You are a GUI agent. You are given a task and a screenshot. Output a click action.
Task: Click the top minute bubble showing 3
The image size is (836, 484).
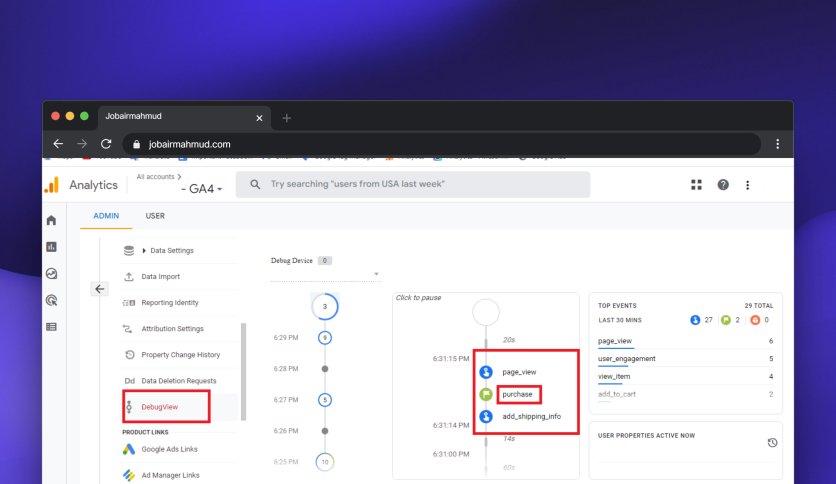click(x=325, y=306)
